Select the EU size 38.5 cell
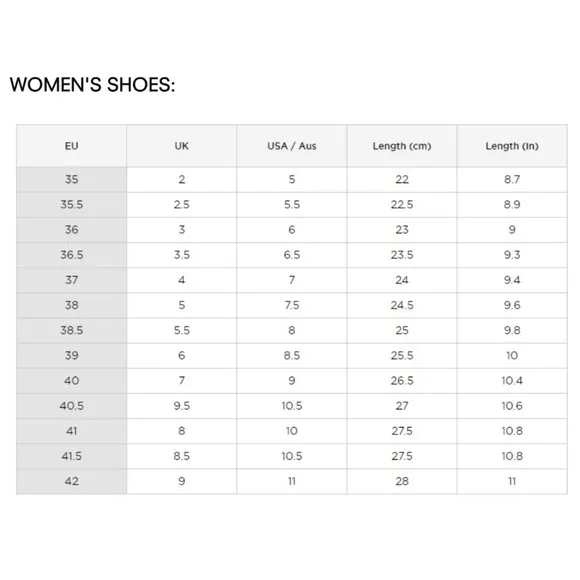Screen dimensions: 580x580 point(71,330)
